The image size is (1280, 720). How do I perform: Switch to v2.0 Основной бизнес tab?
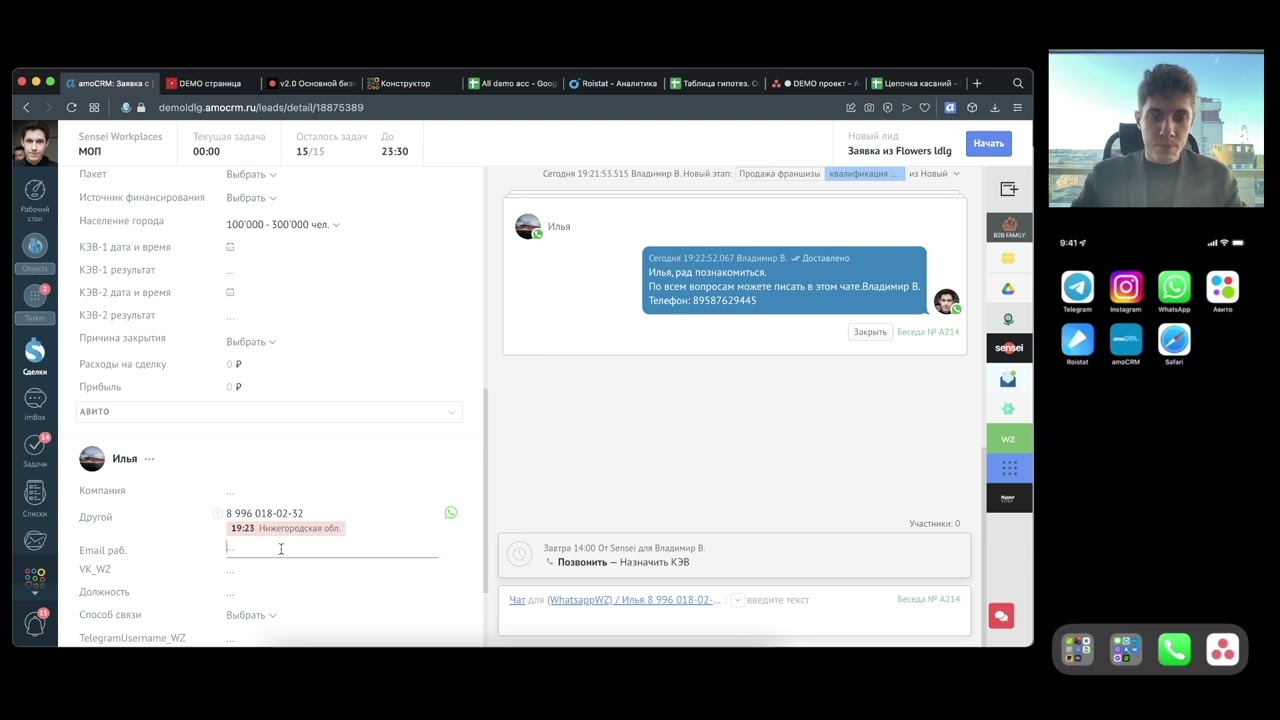pos(311,83)
